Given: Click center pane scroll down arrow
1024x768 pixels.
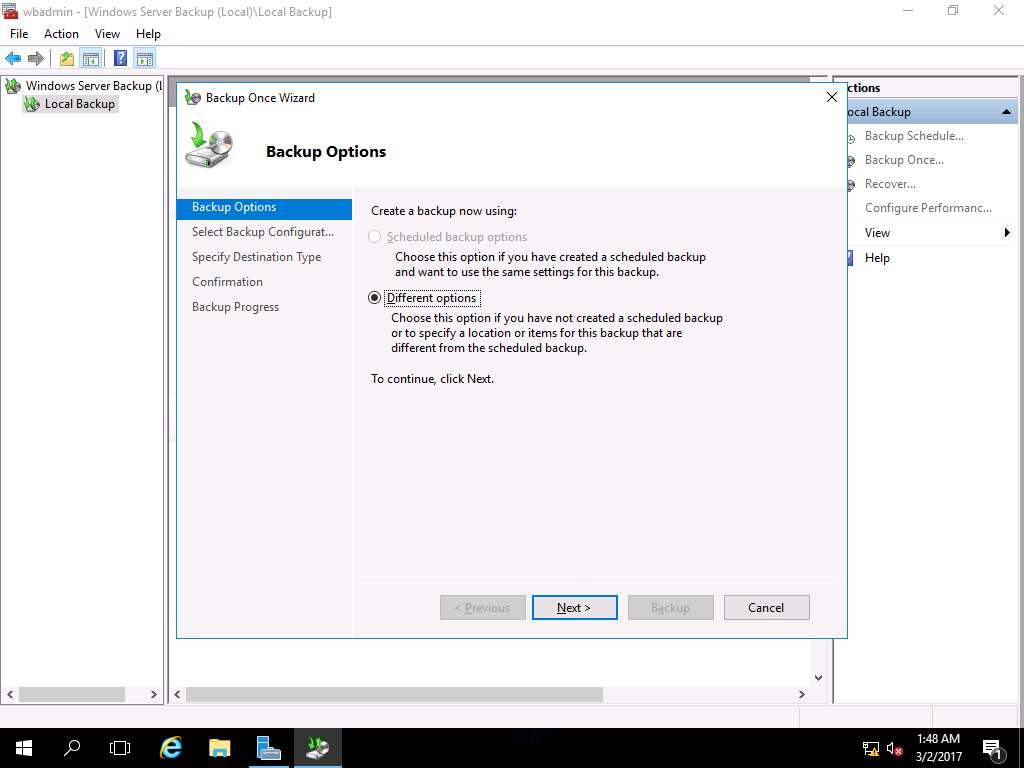Looking at the screenshot, I should point(818,678).
